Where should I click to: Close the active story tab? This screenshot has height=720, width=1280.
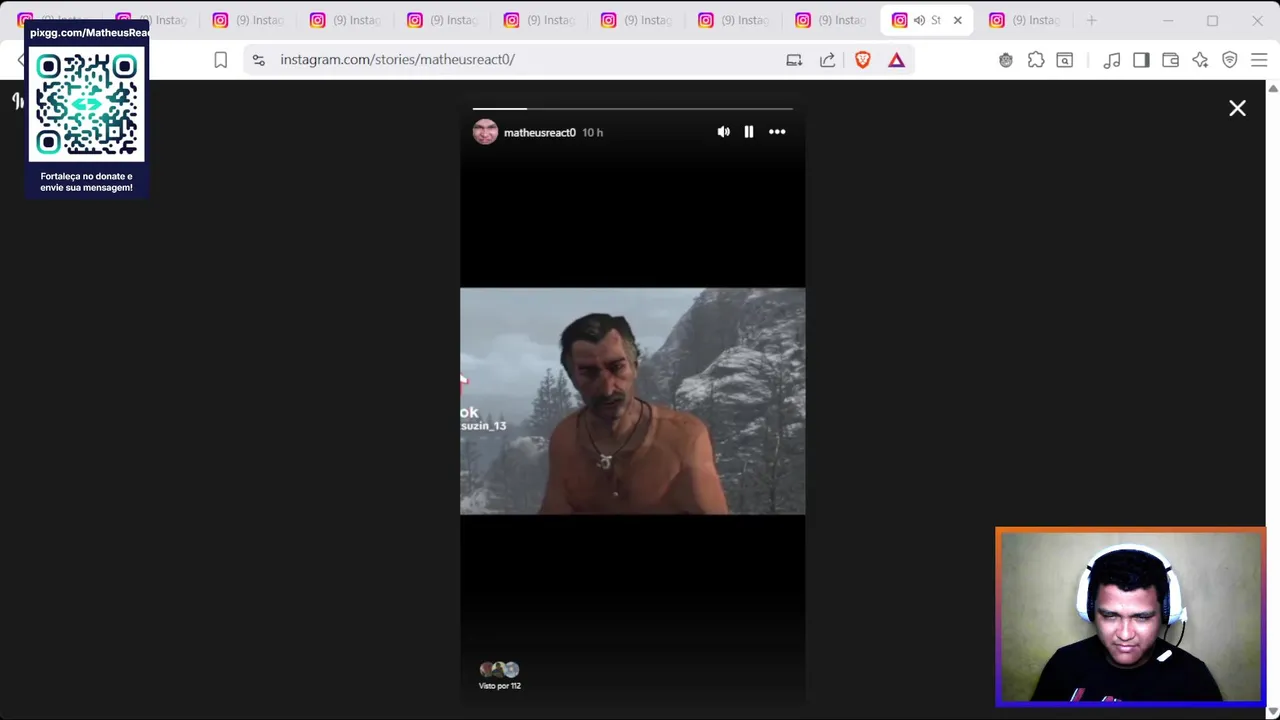click(x=957, y=20)
